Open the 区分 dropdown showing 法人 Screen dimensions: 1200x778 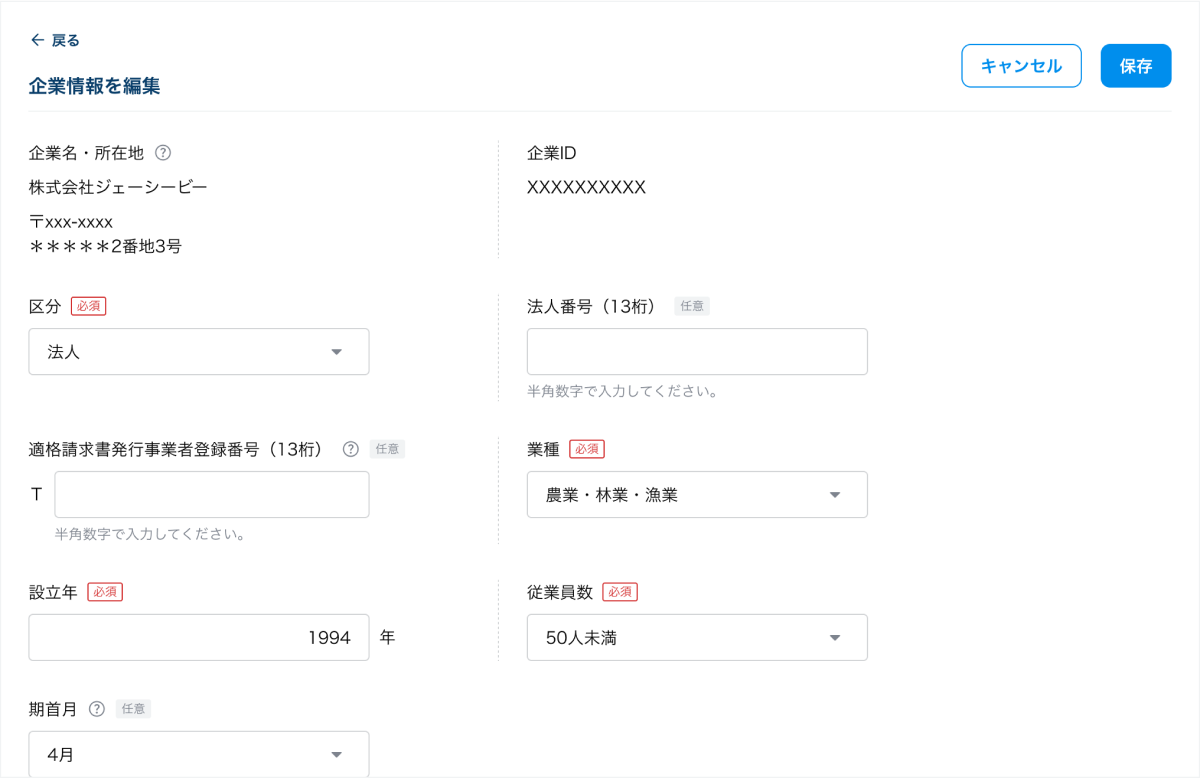tap(199, 352)
